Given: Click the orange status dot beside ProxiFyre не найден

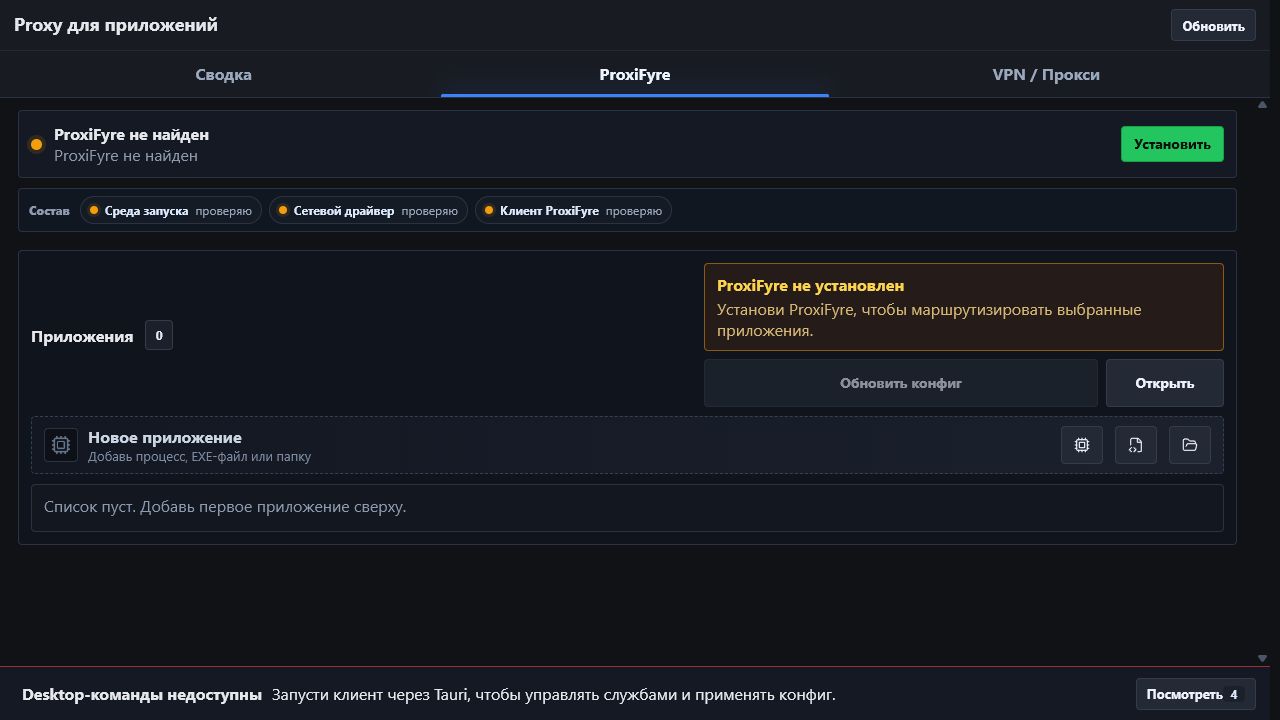Looking at the screenshot, I should coord(36,144).
